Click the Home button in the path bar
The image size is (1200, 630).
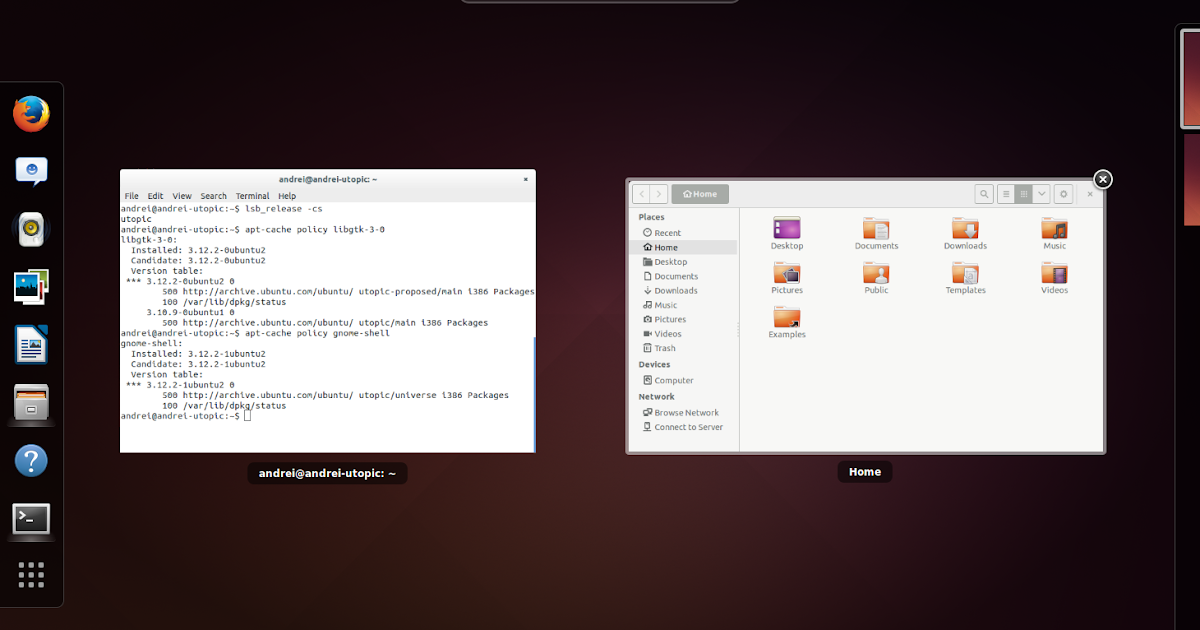point(700,194)
